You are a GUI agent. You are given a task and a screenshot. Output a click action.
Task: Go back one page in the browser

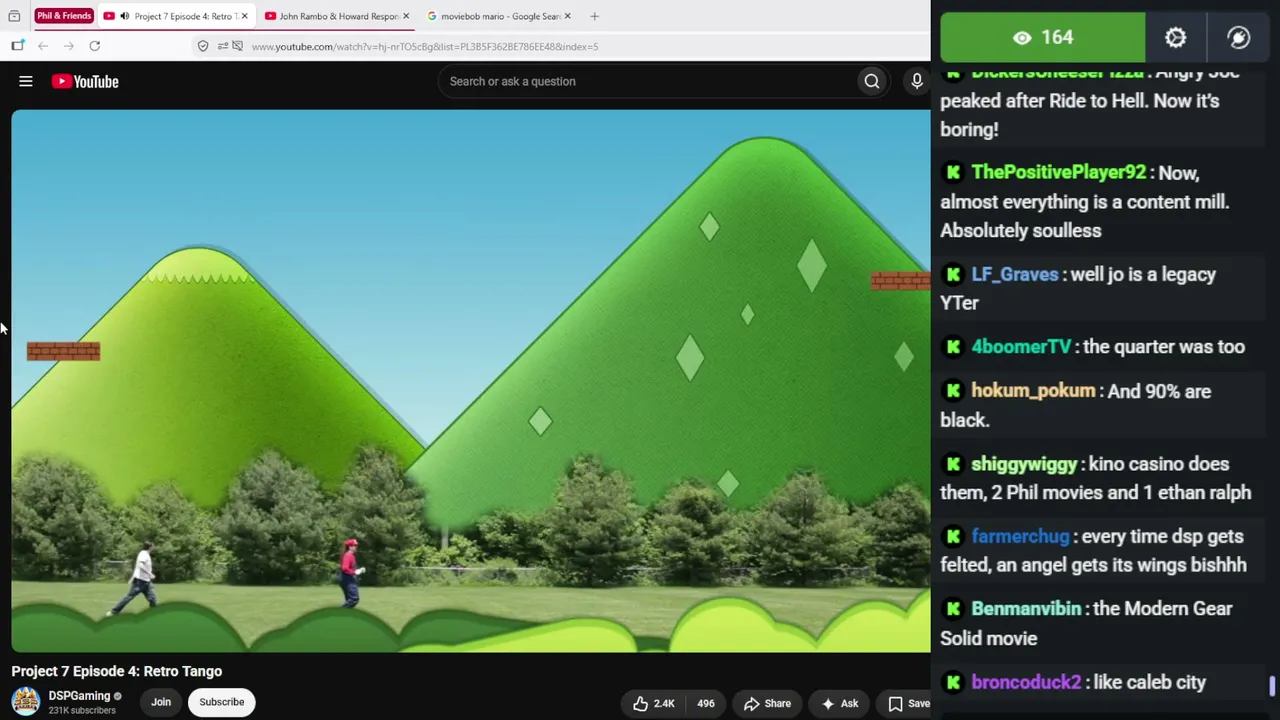tap(43, 46)
